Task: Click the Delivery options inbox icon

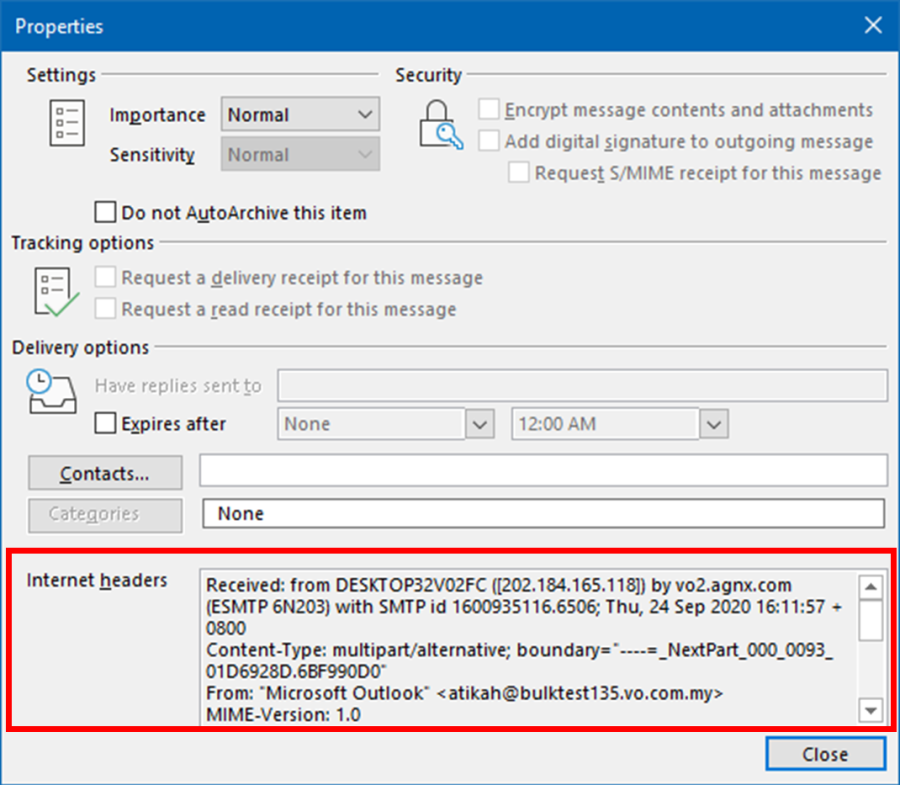Action: (x=51, y=395)
